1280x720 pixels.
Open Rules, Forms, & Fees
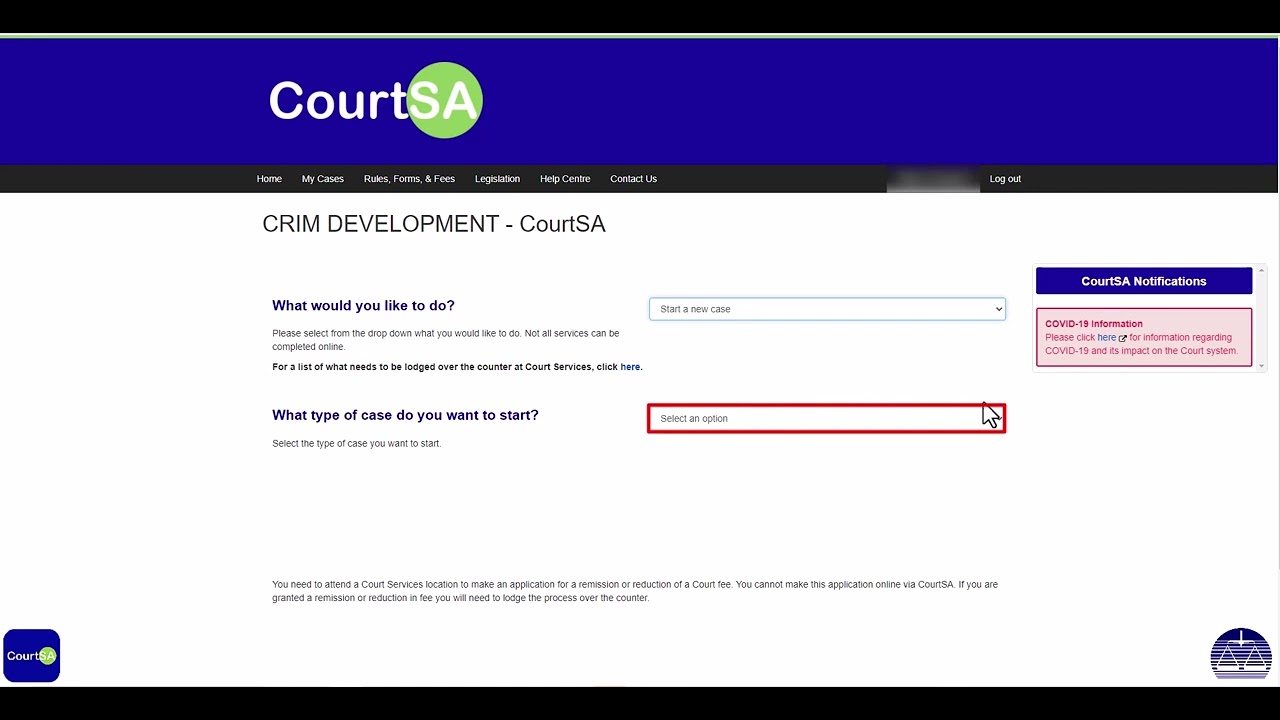point(409,179)
